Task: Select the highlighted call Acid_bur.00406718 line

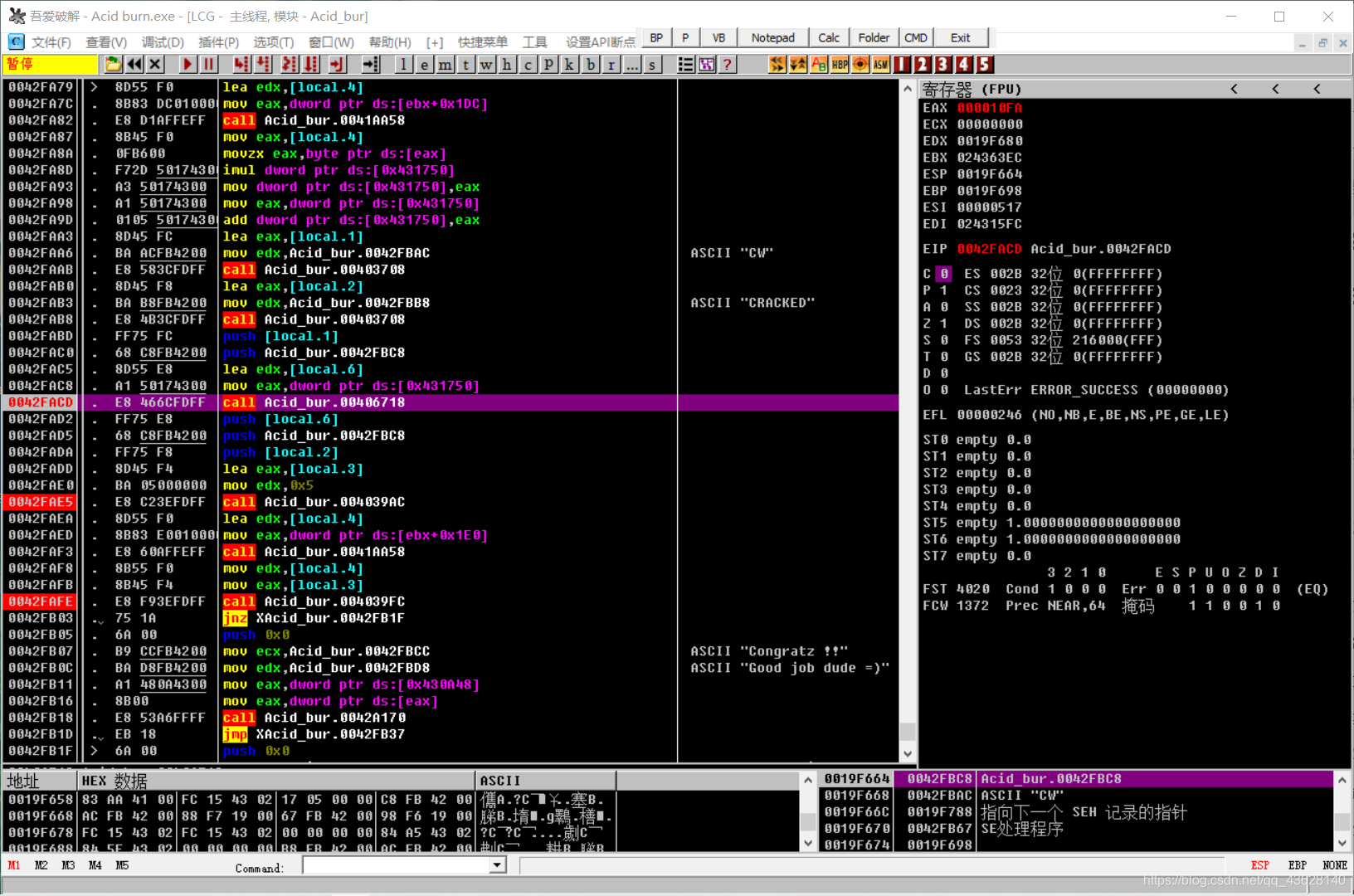Action: click(x=451, y=402)
